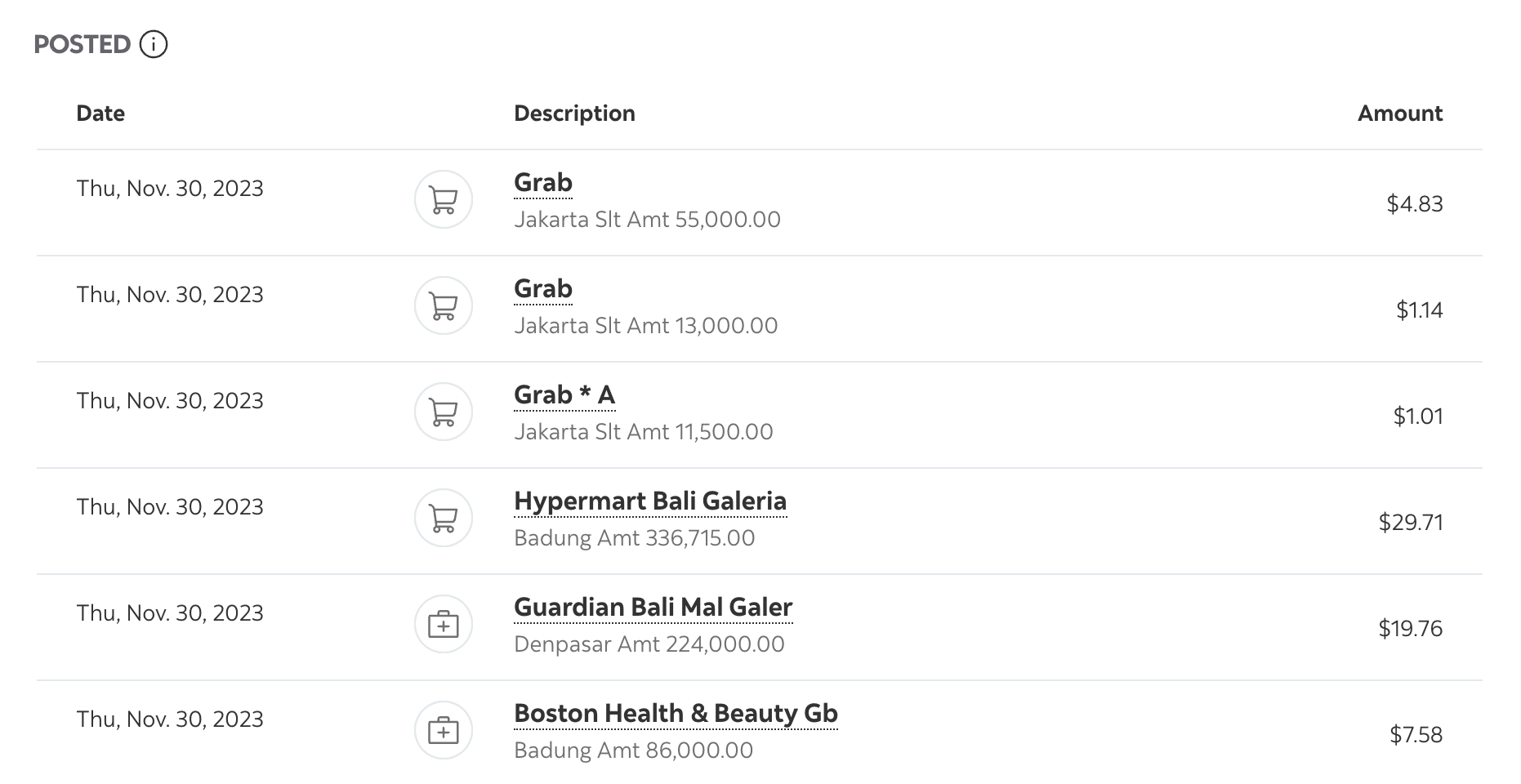This screenshot has width=1521, height=784.
Task: Click the medical kit icon for Boston Health & Beauty
Action: click(x=444, y=730)
